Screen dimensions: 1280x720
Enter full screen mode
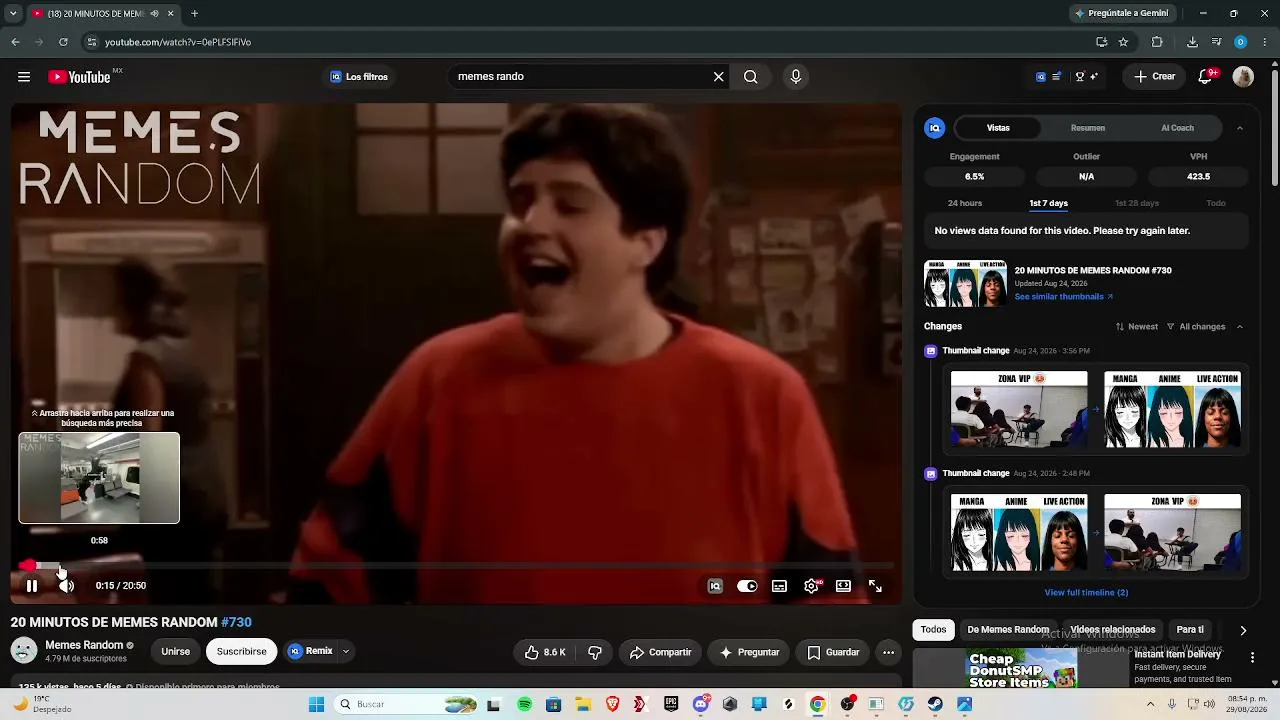tap(875, 586)
